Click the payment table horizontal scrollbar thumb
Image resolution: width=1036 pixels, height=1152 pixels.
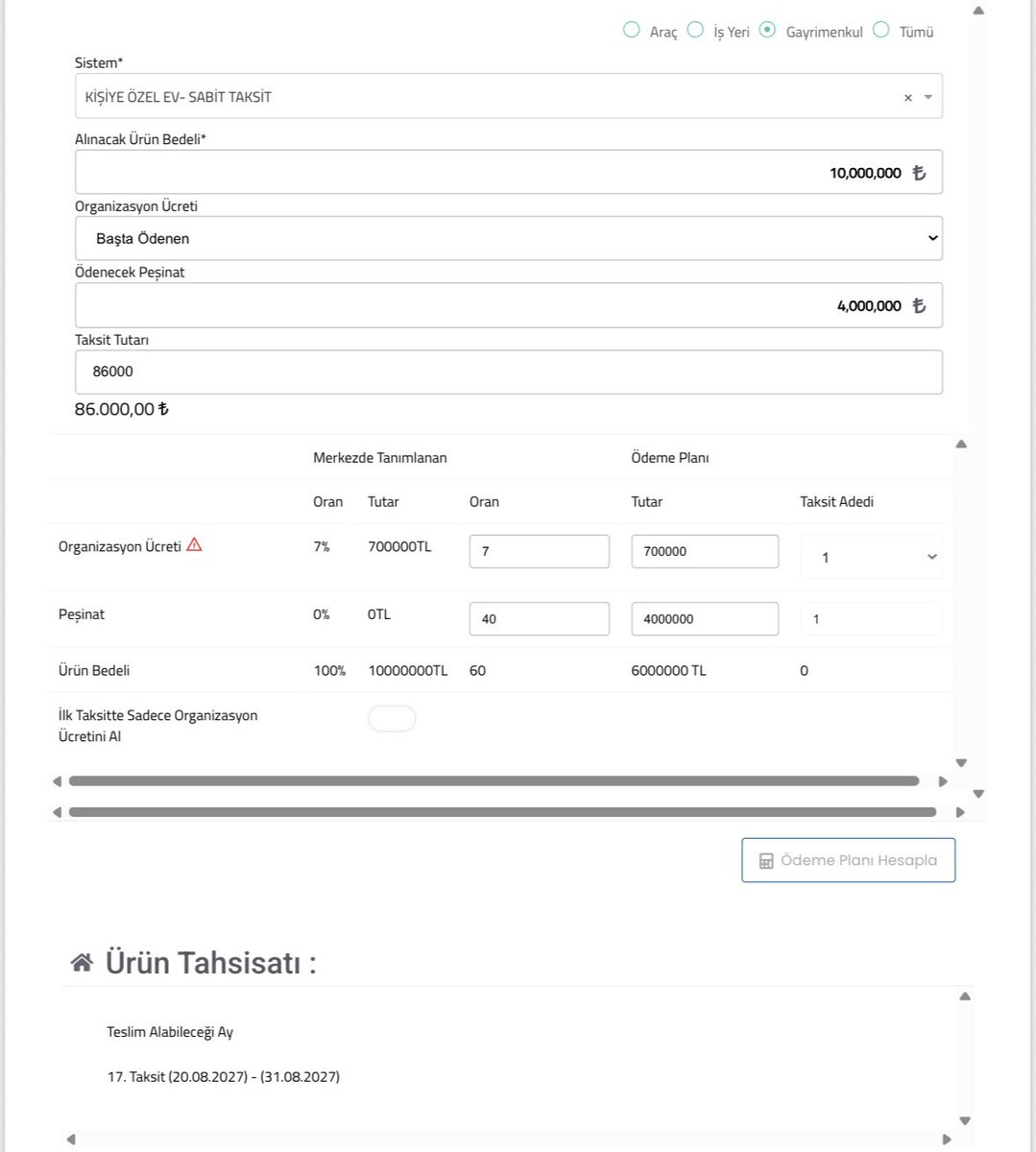[494, 781]
